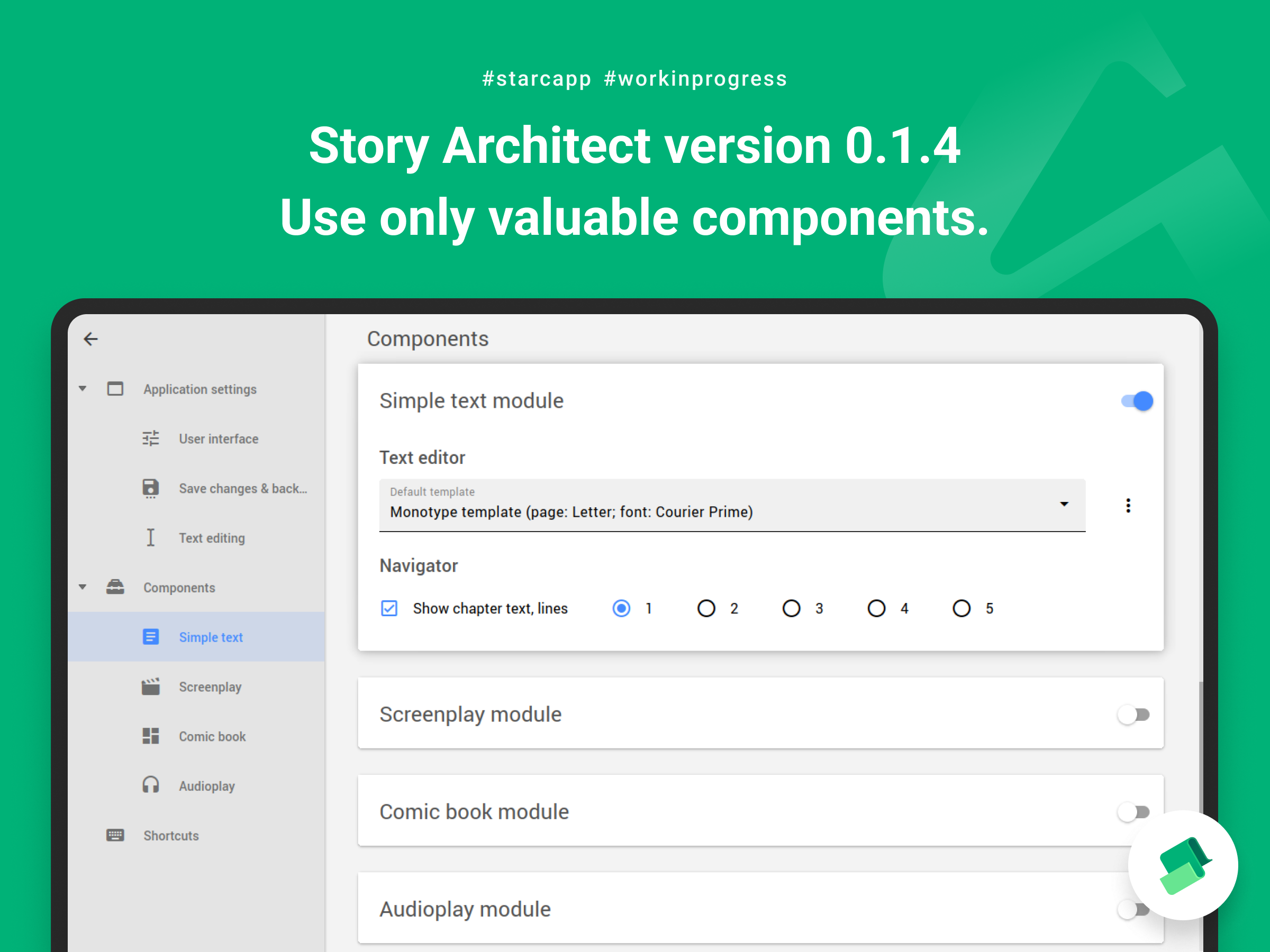This screenshot has height=952, width=1270.
Task: Click the 'Story Architect version 0.1.4' headline
Action: coord(634,146)
